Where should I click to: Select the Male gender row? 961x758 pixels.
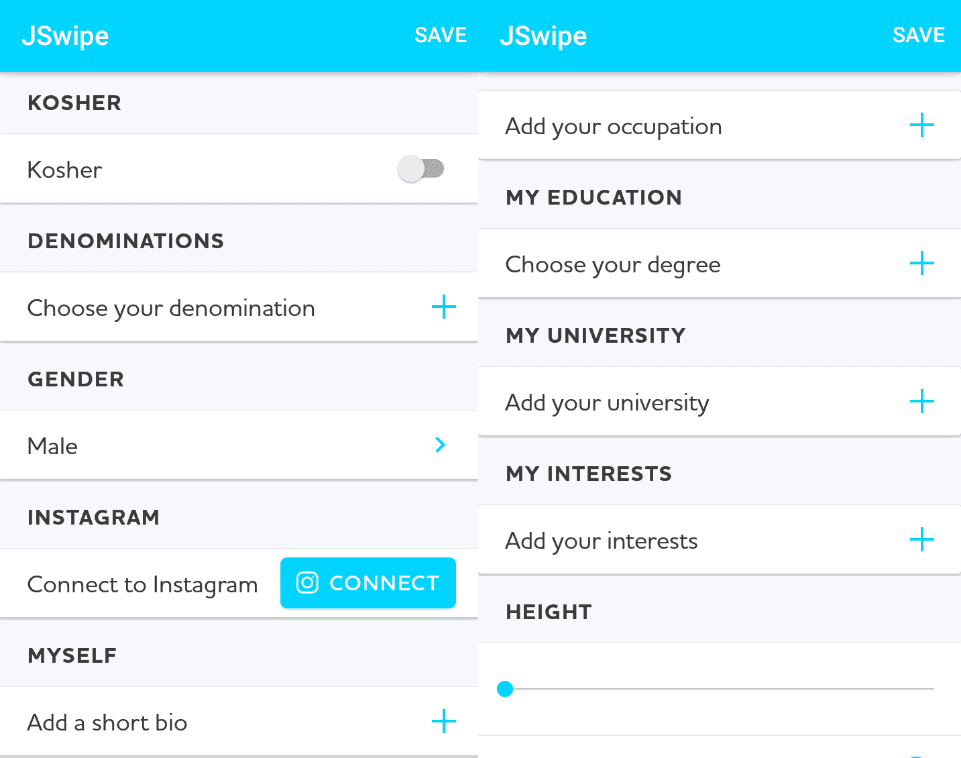pos(239,445)
